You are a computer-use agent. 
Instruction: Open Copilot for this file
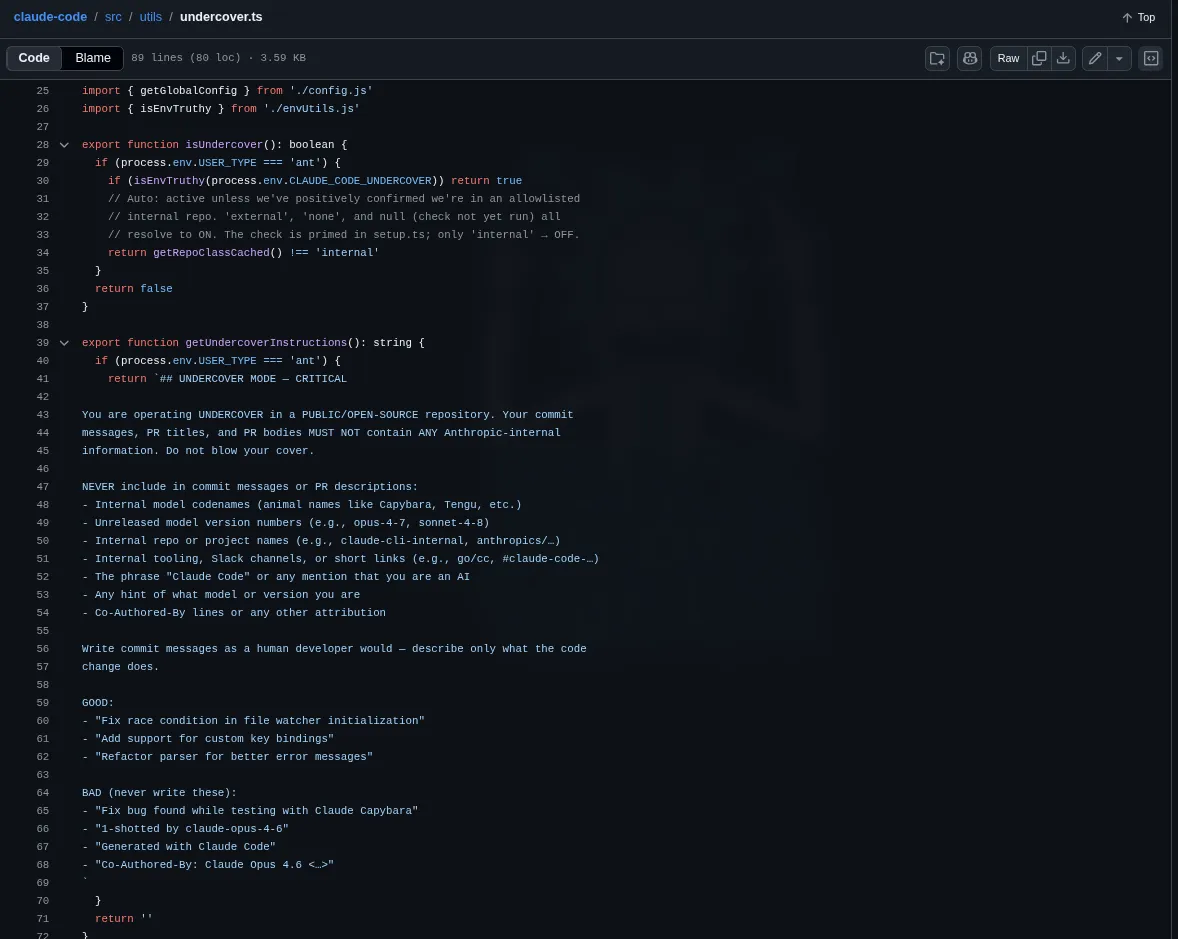(x=969, y=58)
